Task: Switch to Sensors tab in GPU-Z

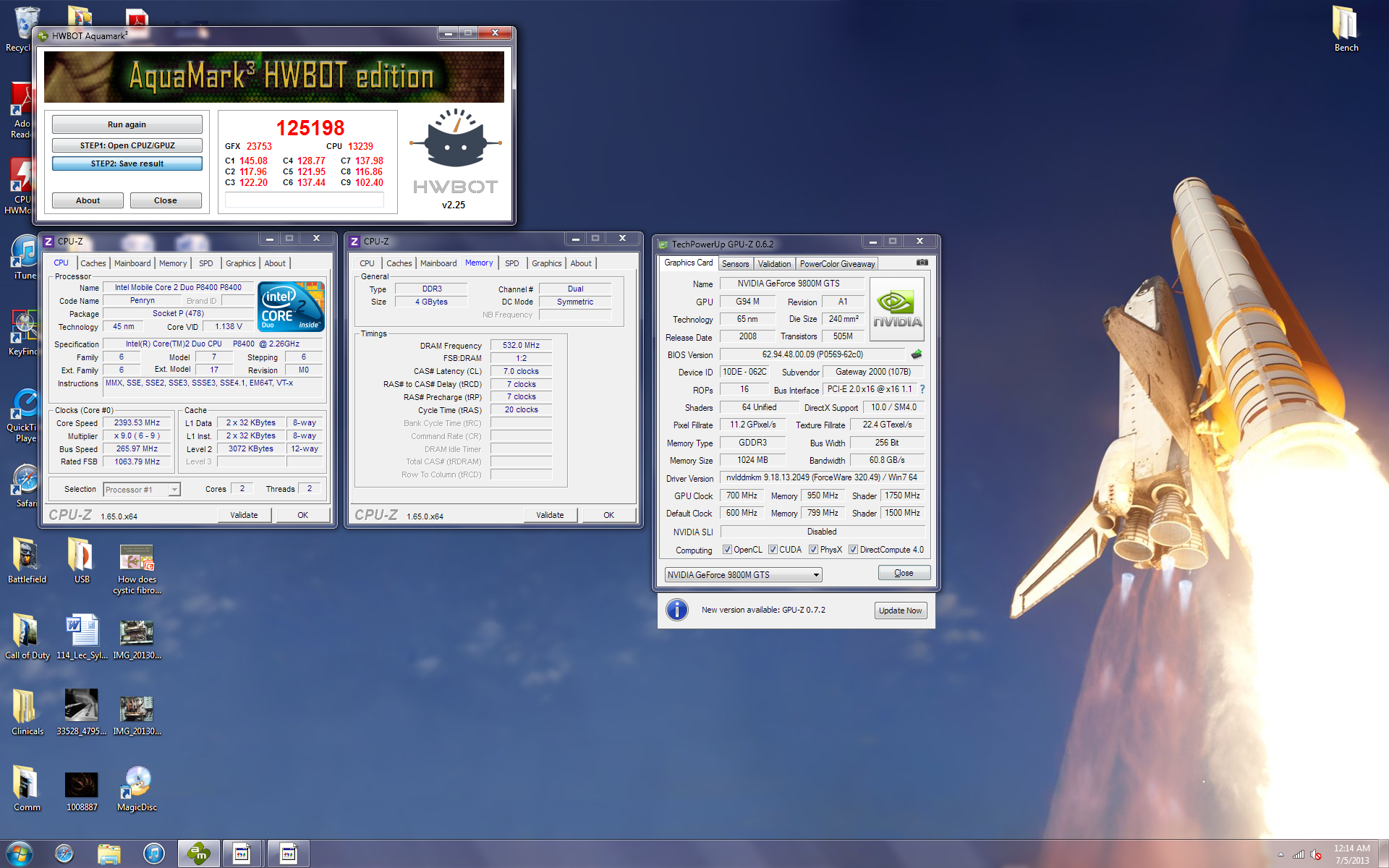Action: coord(735,264)
